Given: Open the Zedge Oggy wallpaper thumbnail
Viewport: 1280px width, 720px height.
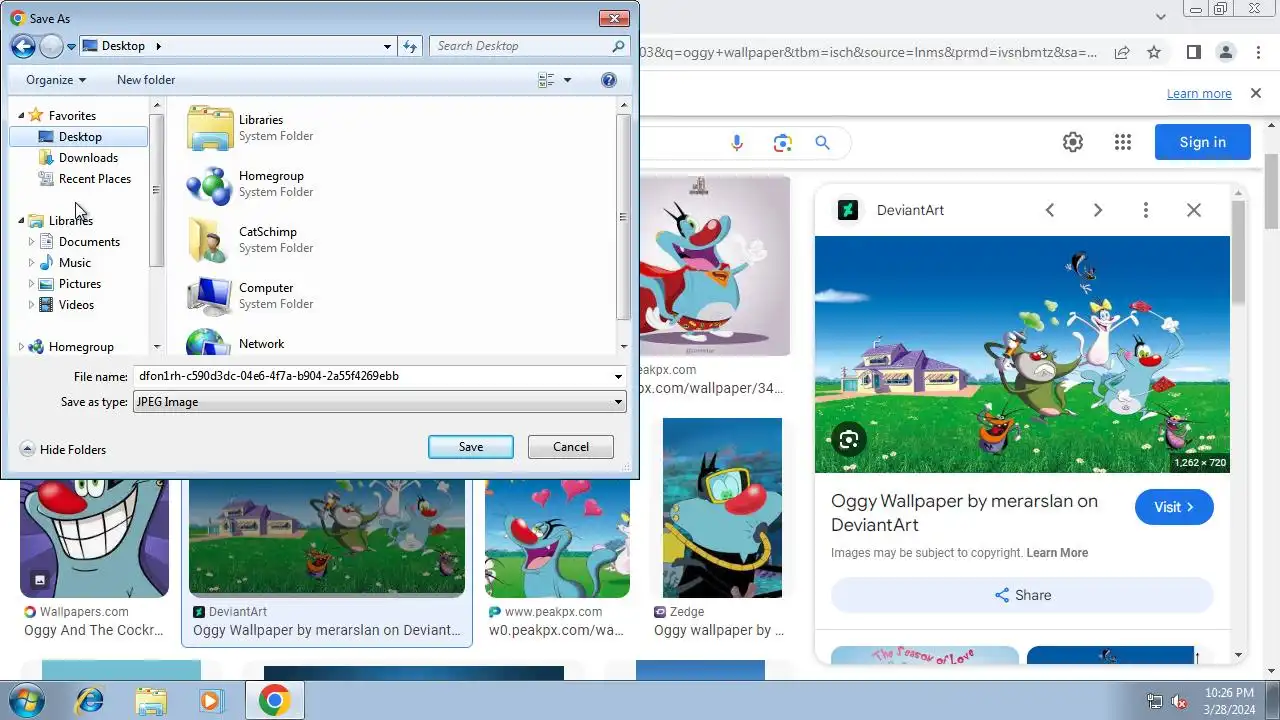Looking at the screenshot, I should tap(722, 508).
